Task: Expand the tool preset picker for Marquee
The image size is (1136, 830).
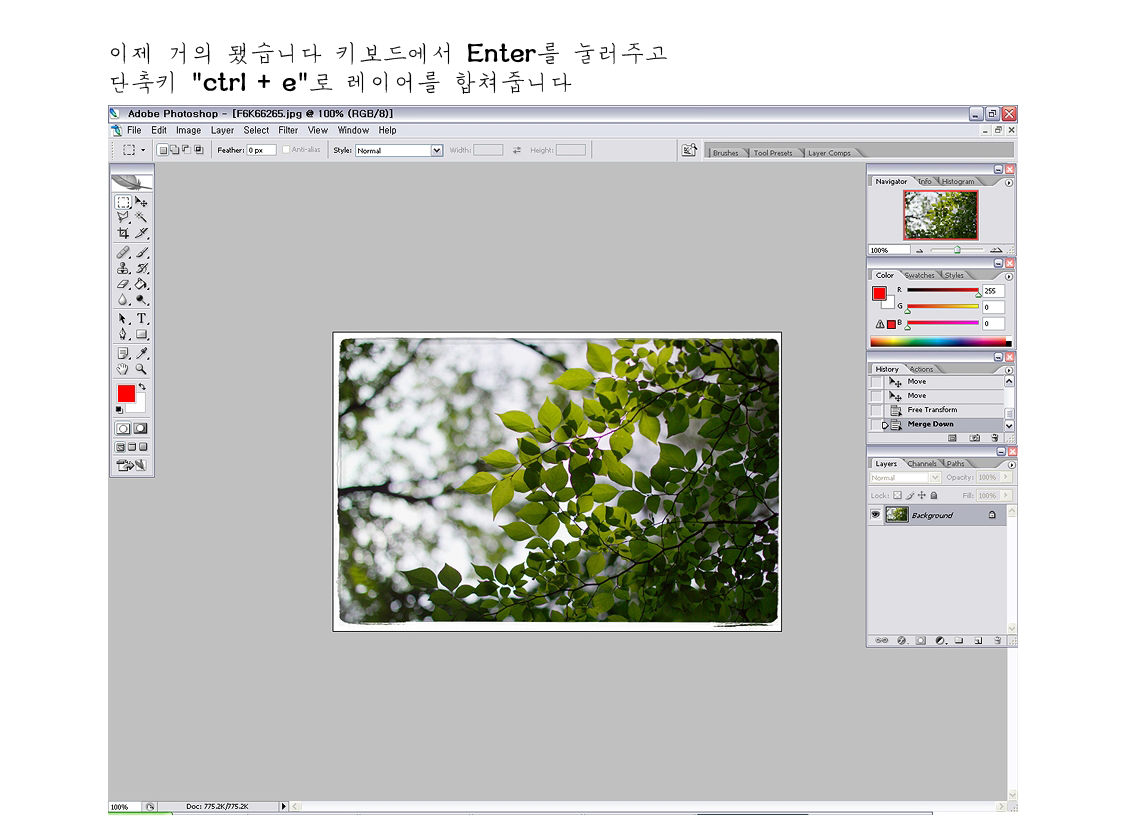Action: (x=133, y=150)
